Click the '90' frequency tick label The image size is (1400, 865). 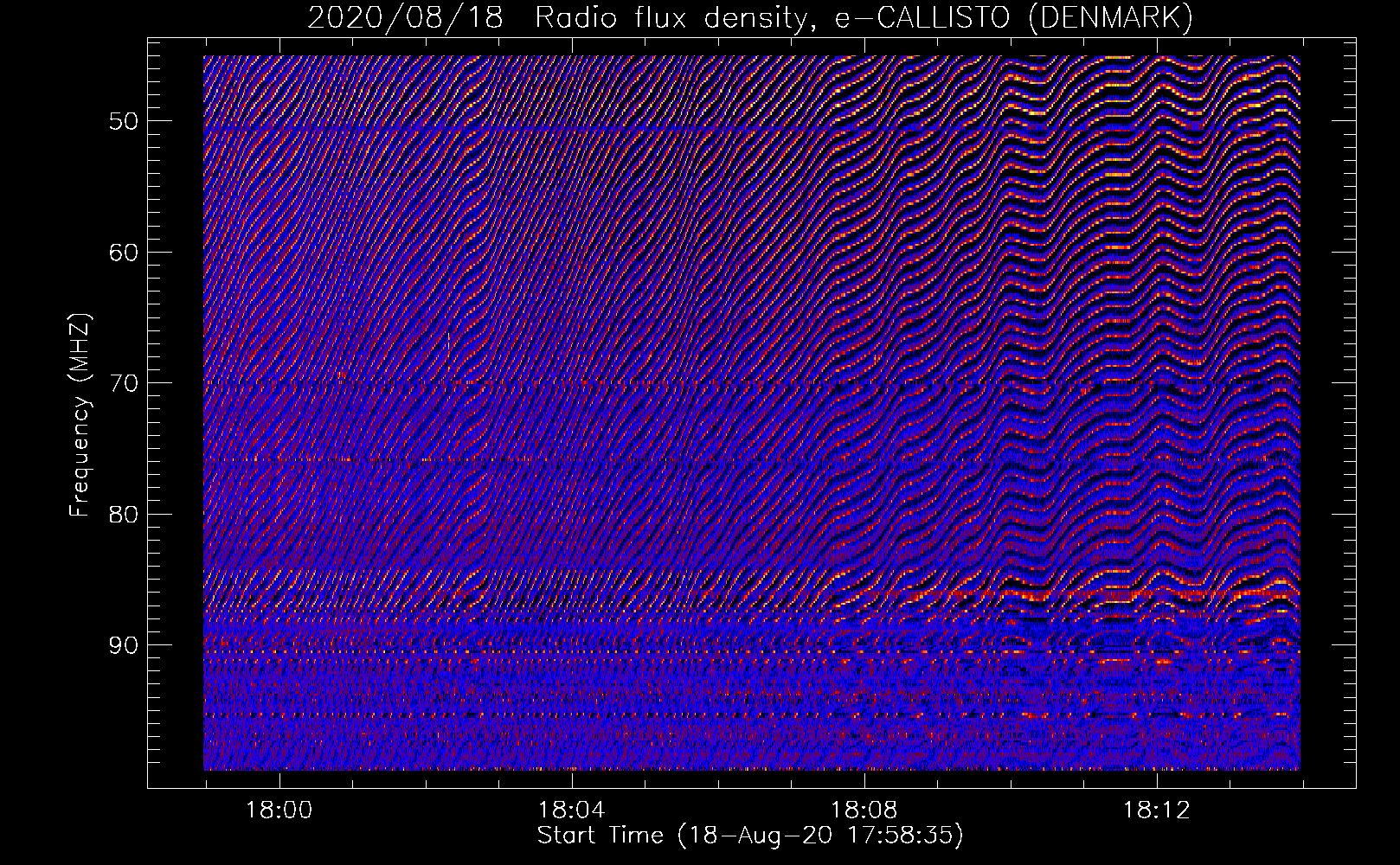(x=122, y=645)
